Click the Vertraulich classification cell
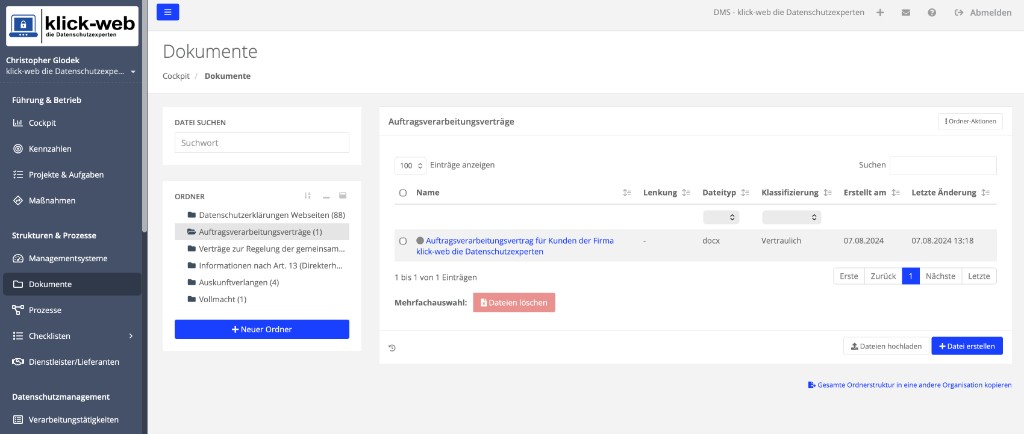This screenshot has width=1024, height=434. (781, 241)
